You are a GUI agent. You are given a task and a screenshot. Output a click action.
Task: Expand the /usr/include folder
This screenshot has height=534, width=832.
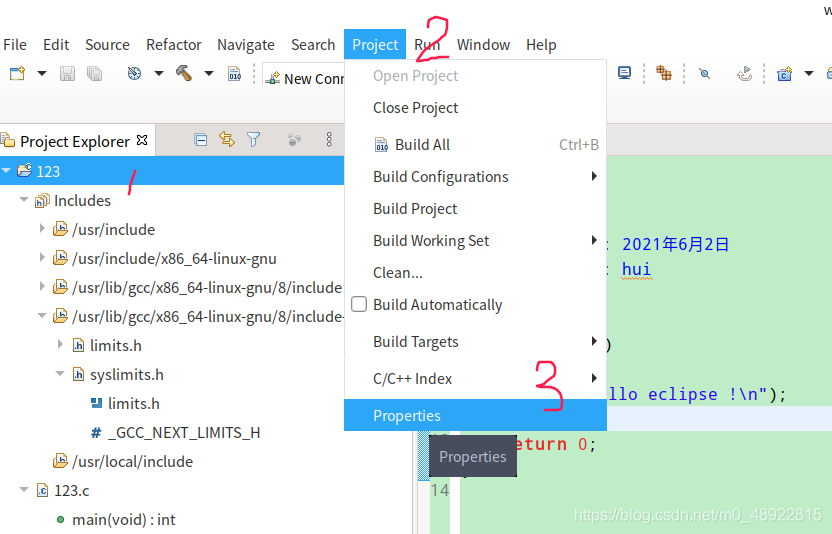[42, 229]
